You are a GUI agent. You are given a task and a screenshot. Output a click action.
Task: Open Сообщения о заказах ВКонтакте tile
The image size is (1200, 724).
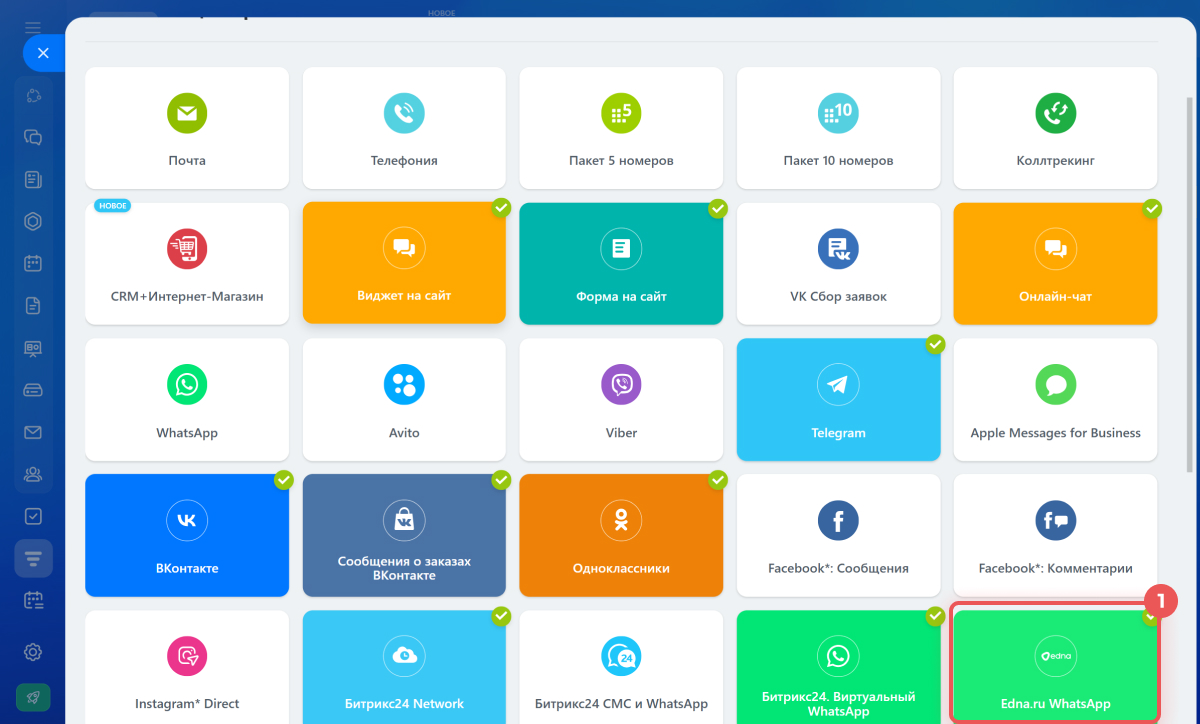pyautogui.click(x=404, y=535)
